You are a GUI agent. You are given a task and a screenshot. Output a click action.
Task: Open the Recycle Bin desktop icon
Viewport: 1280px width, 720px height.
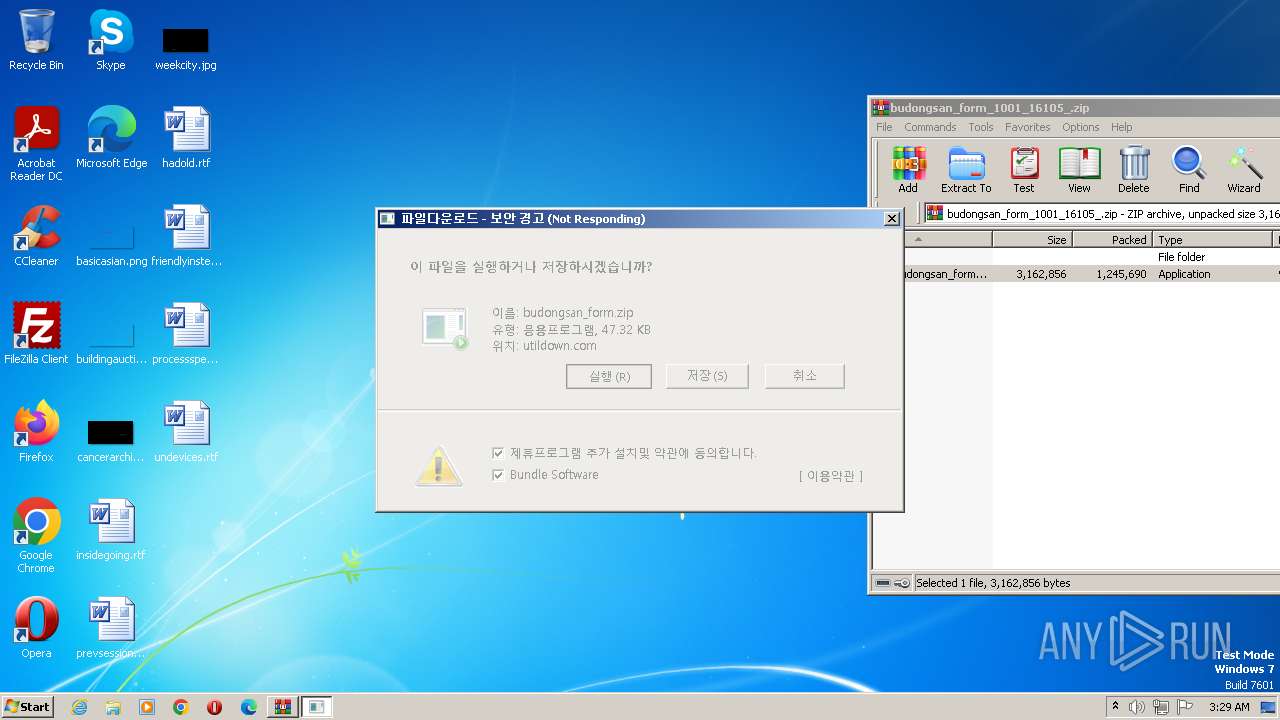click(x=36, y=40)
